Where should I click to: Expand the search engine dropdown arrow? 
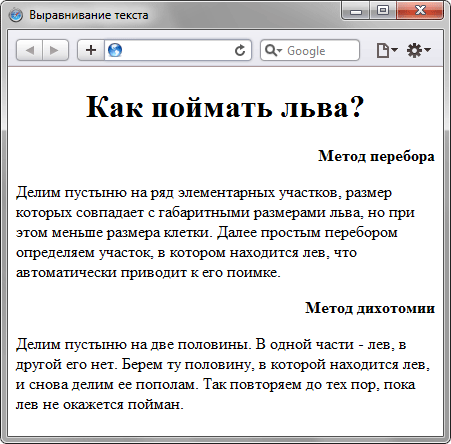[x=279, y=50]
